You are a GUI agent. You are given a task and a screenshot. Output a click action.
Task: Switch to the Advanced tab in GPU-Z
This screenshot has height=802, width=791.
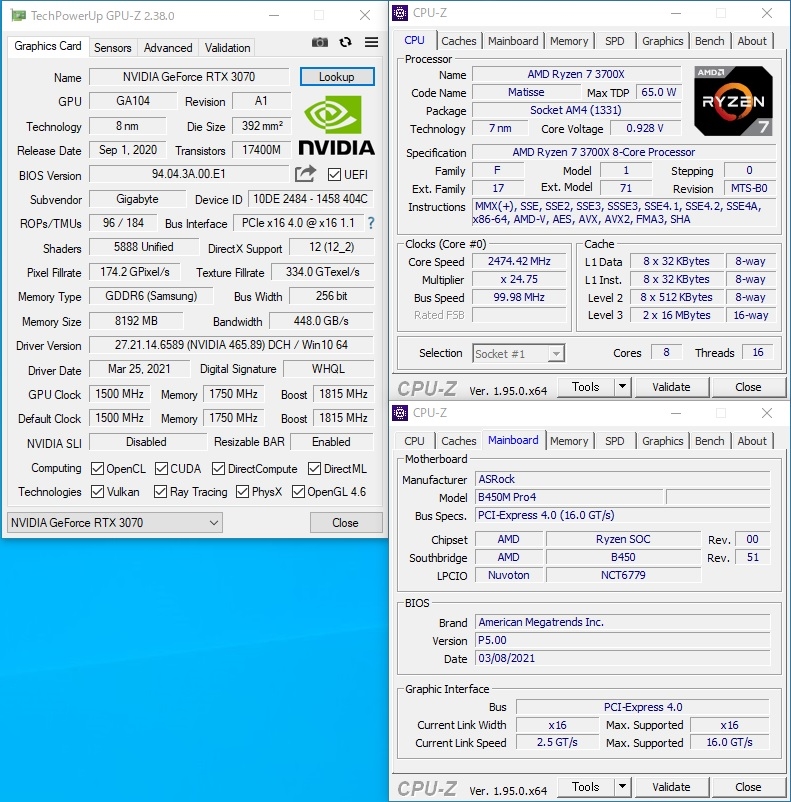coord(168,48)
